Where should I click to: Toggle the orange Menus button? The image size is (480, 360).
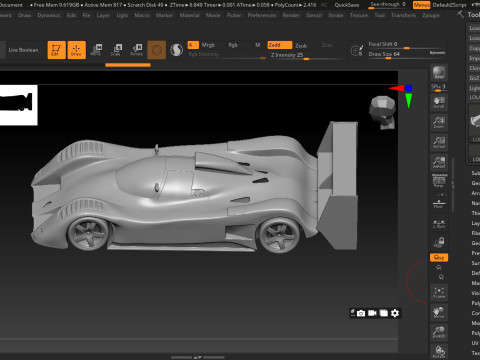[x=421, y=5]
